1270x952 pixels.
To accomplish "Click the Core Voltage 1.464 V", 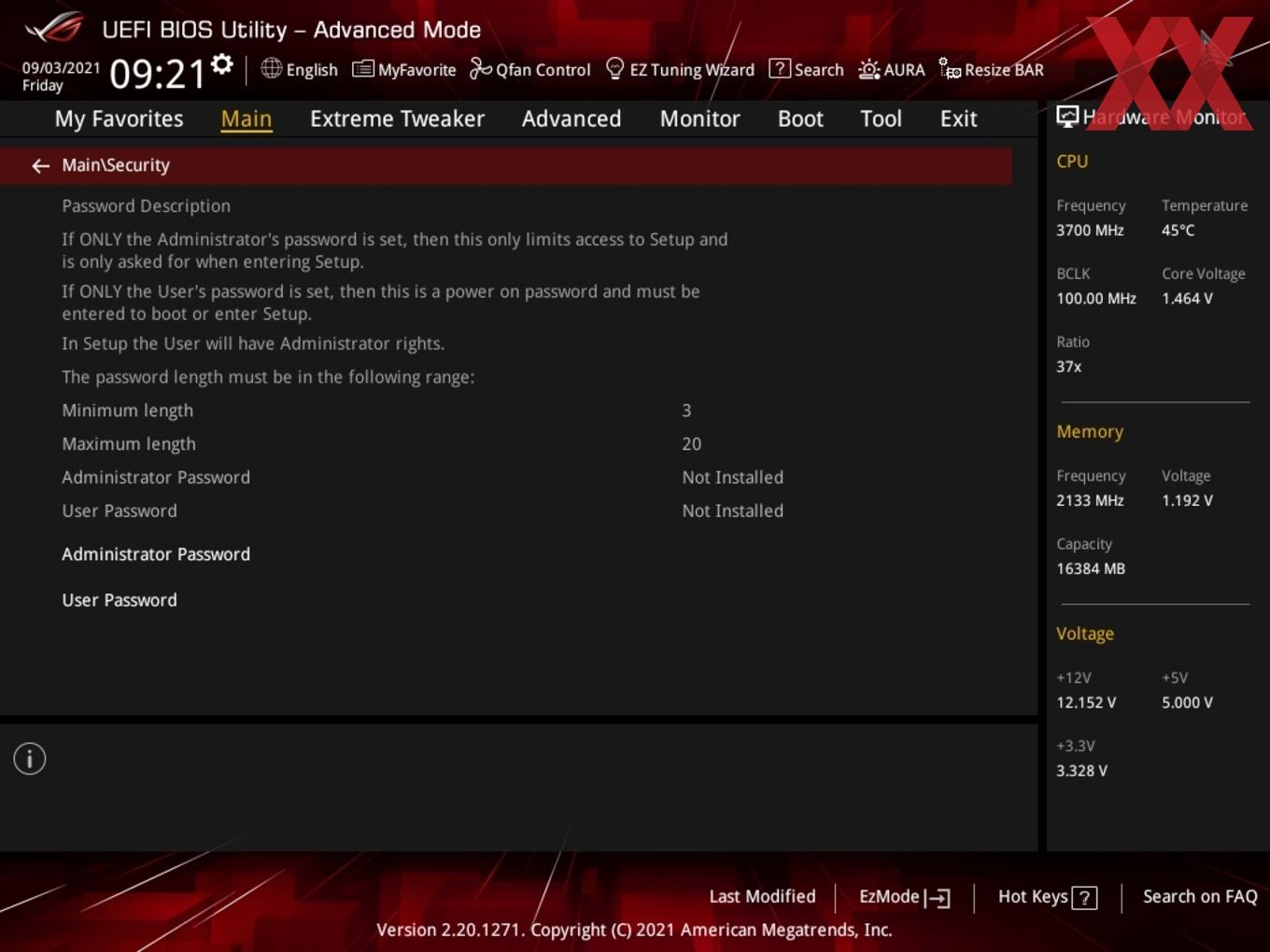I will point(1187,299).
